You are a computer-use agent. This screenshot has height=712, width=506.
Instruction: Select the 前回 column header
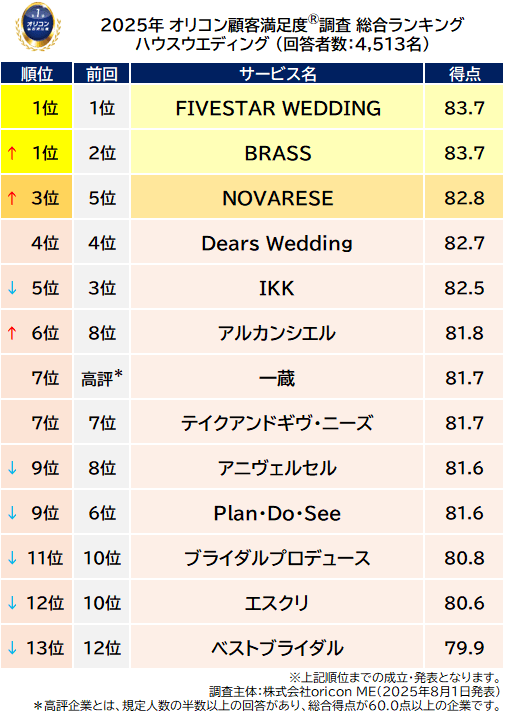102,73
